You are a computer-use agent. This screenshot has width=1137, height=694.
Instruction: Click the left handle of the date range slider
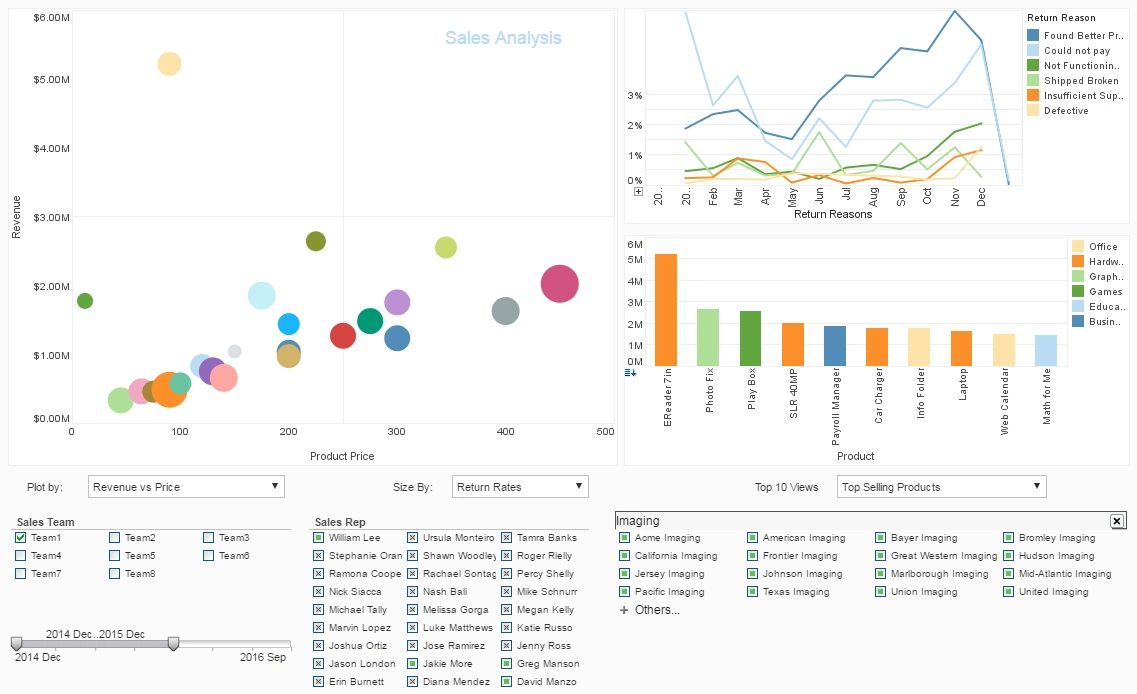[15, 645]
